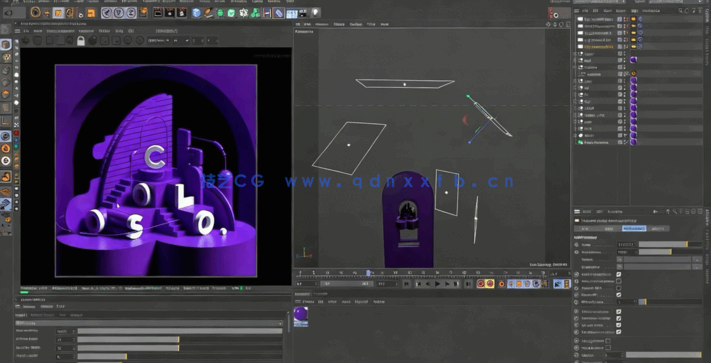Select the orange clock tag in Object Manager
Image resolution: width=711 pixels, height=363 pixels.
[x=633, y=73]
